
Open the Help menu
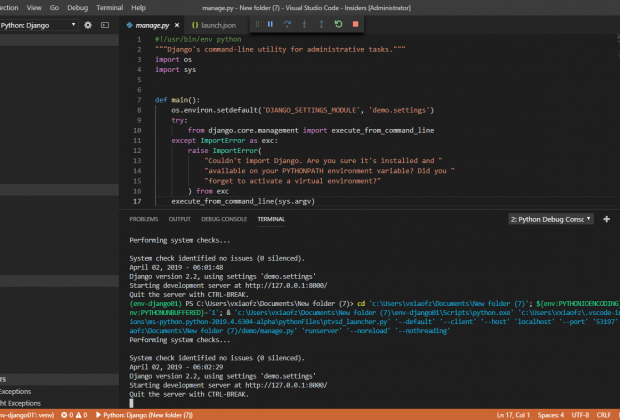138,8
